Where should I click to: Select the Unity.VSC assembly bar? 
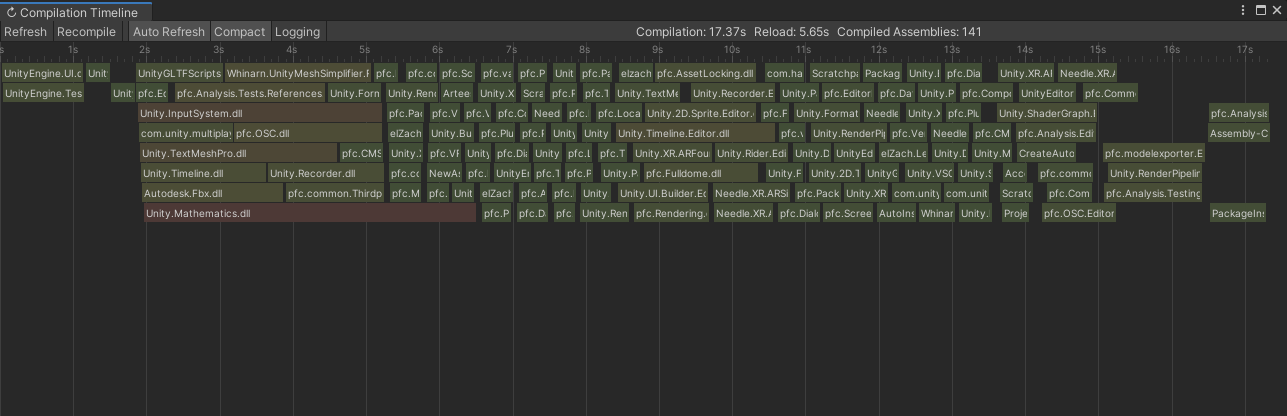coord(929,173)
